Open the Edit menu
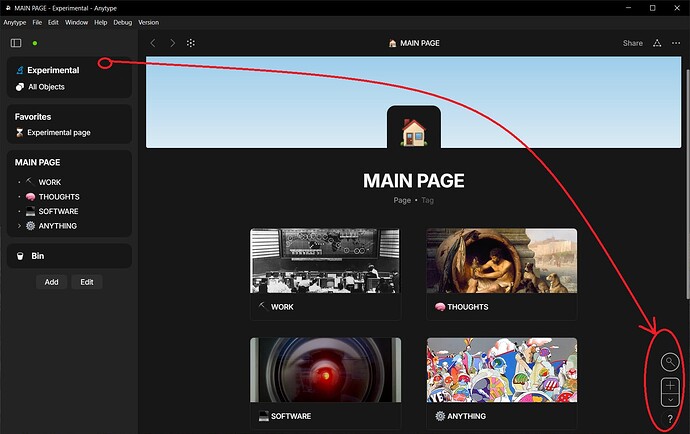The image size is (690, 434). click(x=53, y=22)
